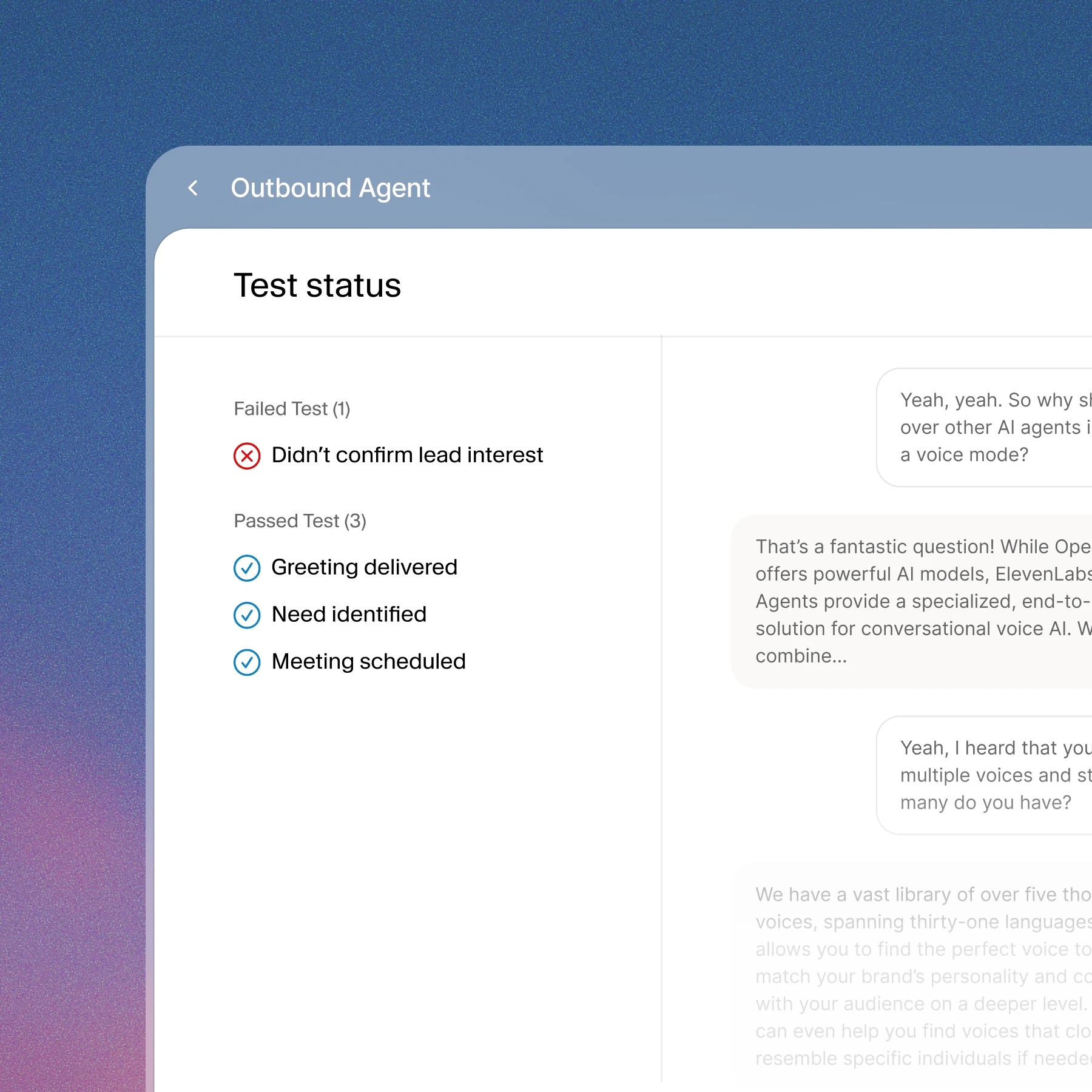The width and height of the screenshot is (1092, 1092).
Task: Click the agent reply starting "That's a fantastic question"
Action: point(916,601)
